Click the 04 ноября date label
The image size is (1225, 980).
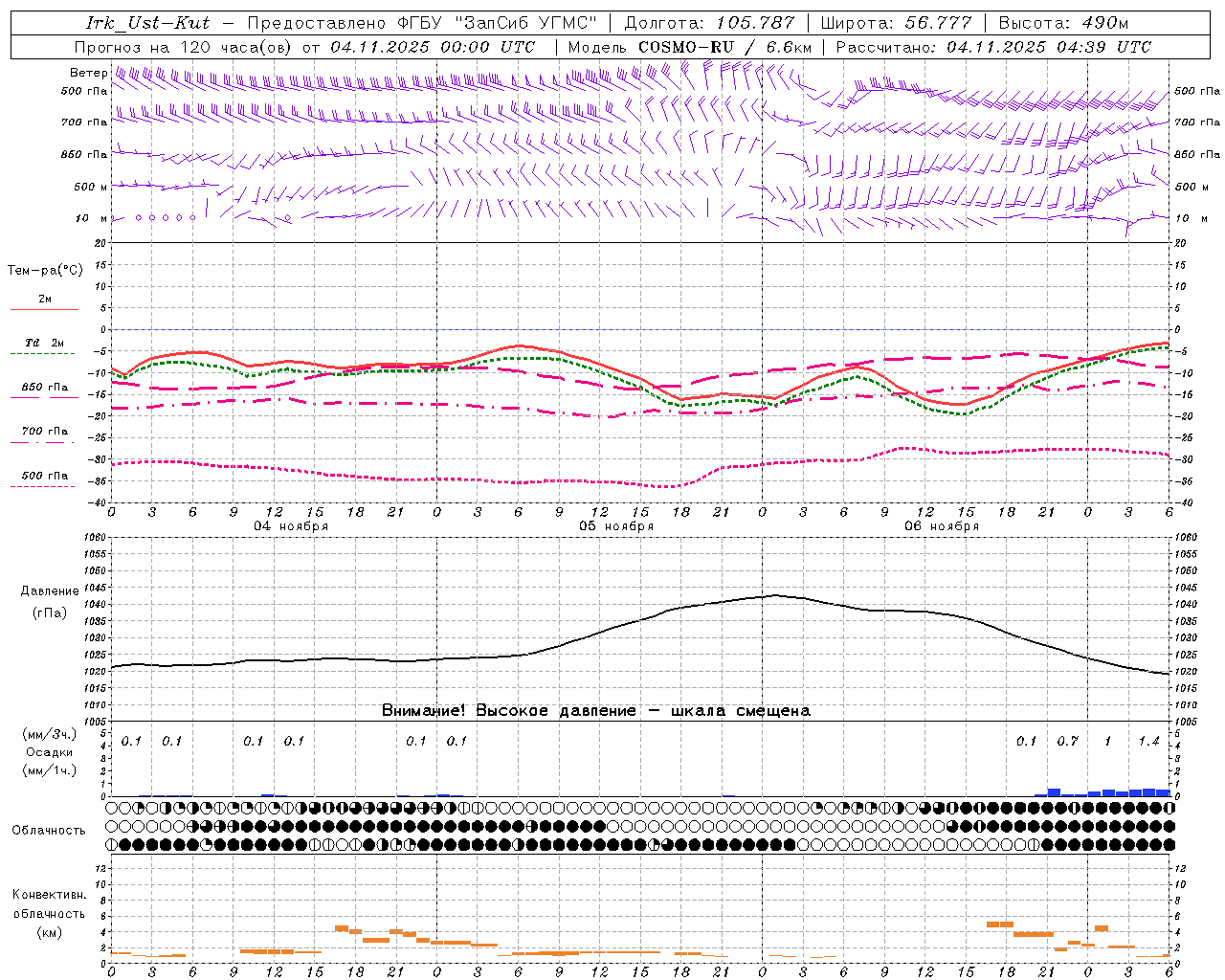click(291, 526)
